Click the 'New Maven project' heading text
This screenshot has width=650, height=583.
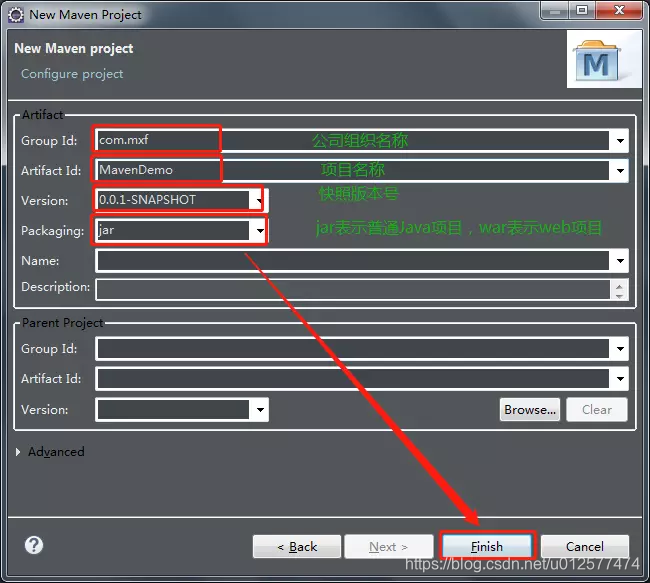(74, 49)
